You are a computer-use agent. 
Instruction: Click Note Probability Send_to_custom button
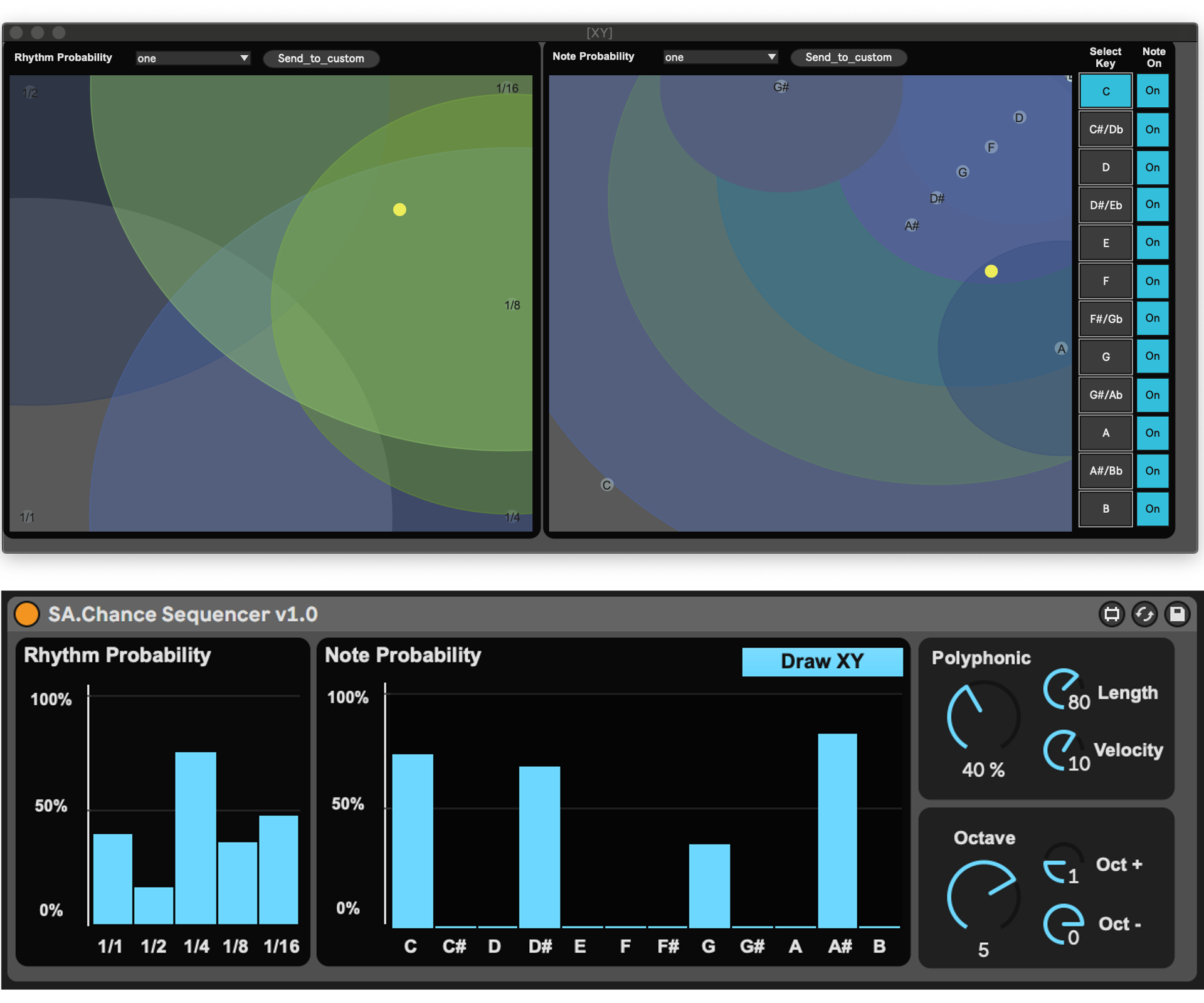click(x=848, y=57)
